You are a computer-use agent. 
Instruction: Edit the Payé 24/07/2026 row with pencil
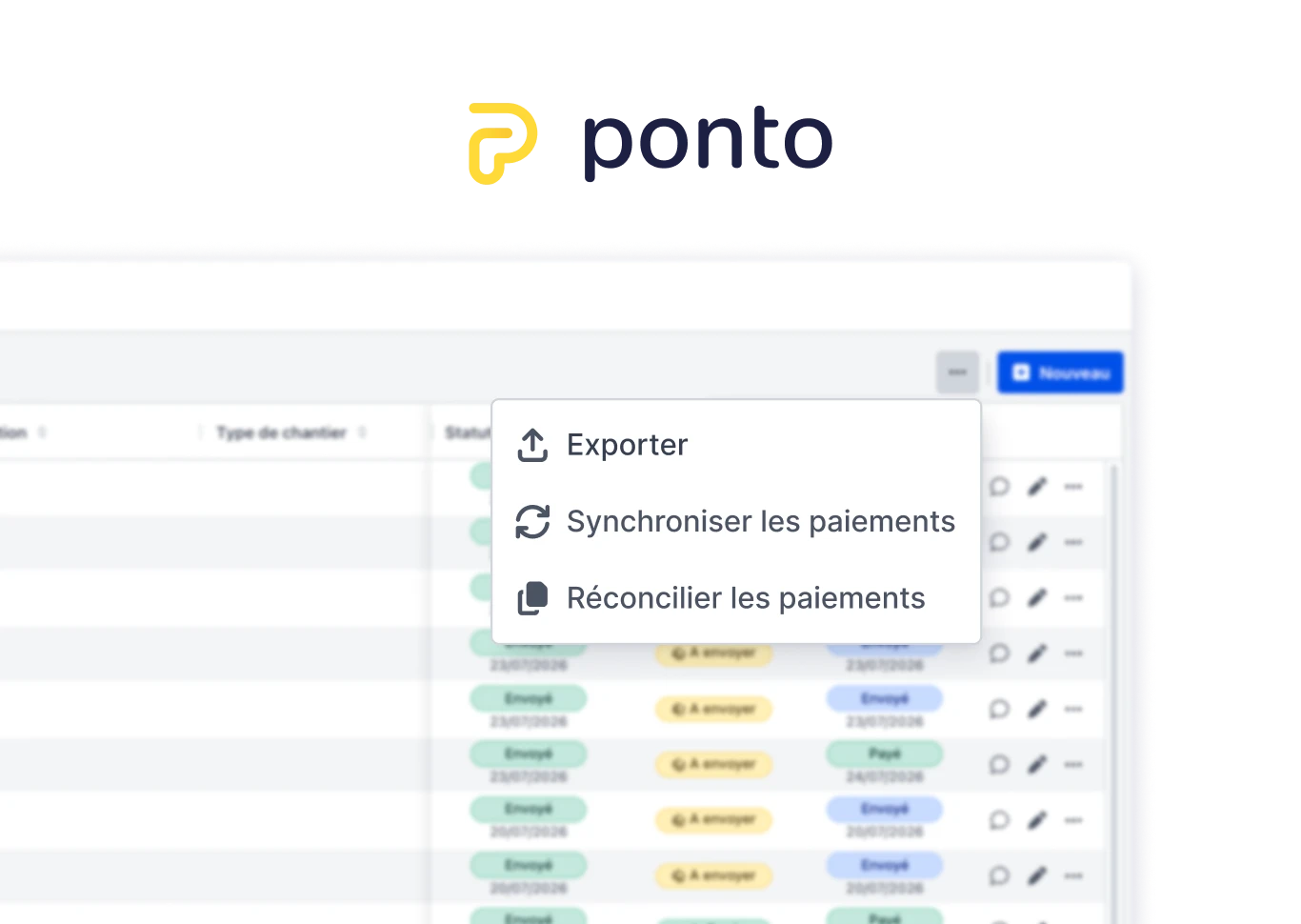(x=1037, y=765)
